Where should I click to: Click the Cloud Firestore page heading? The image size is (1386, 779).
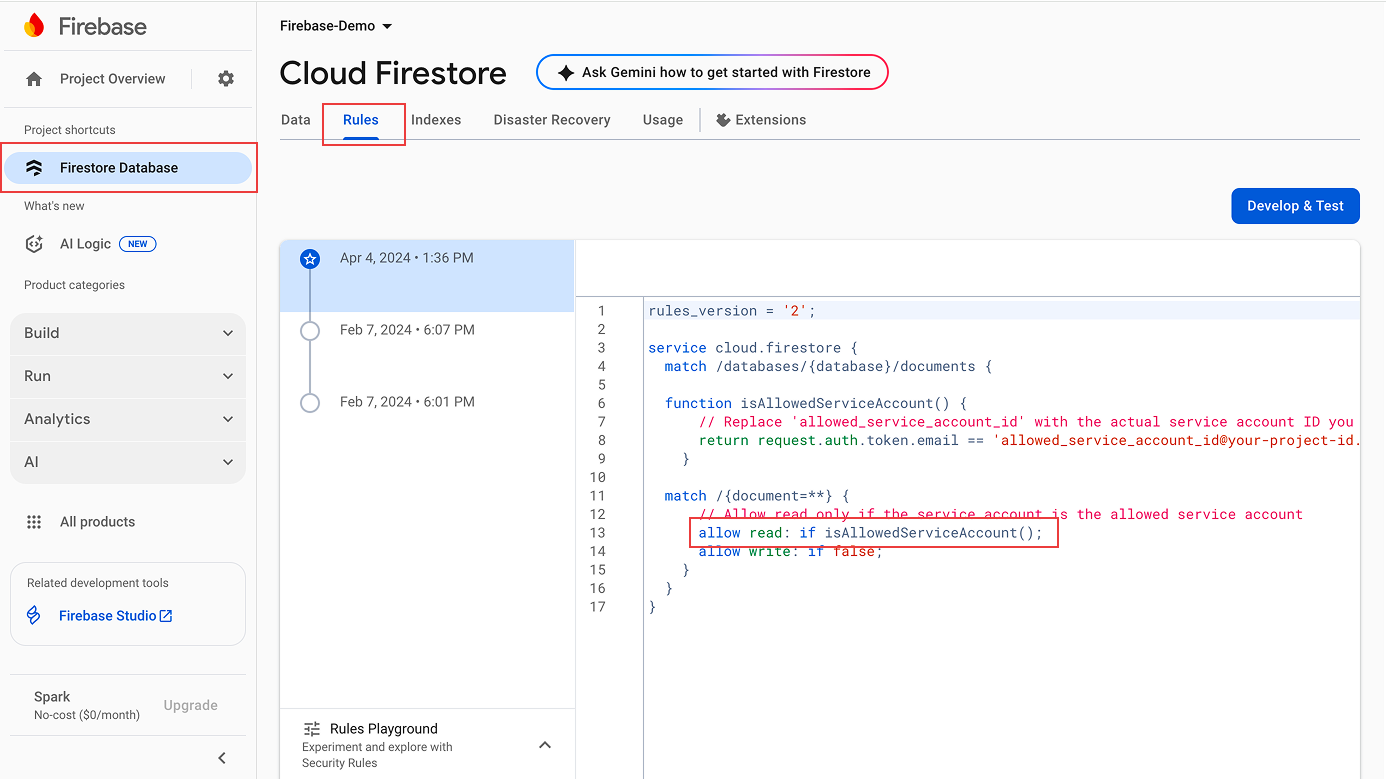point(393,73)
